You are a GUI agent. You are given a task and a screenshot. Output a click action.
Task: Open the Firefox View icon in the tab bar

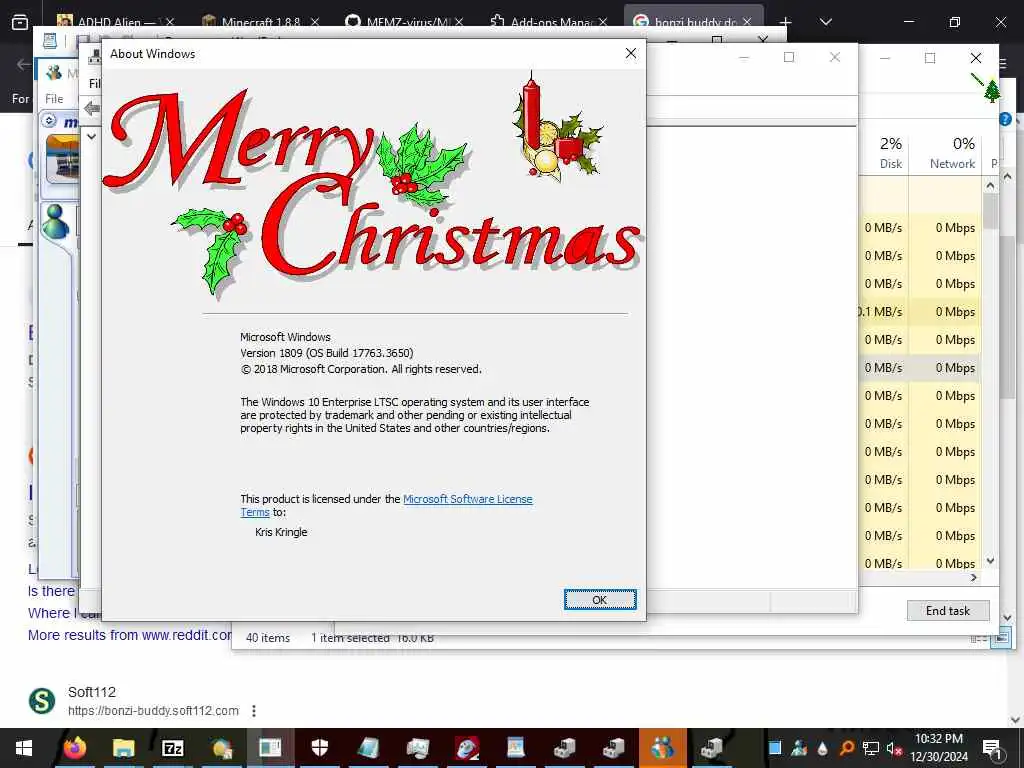tap(20, 22)
